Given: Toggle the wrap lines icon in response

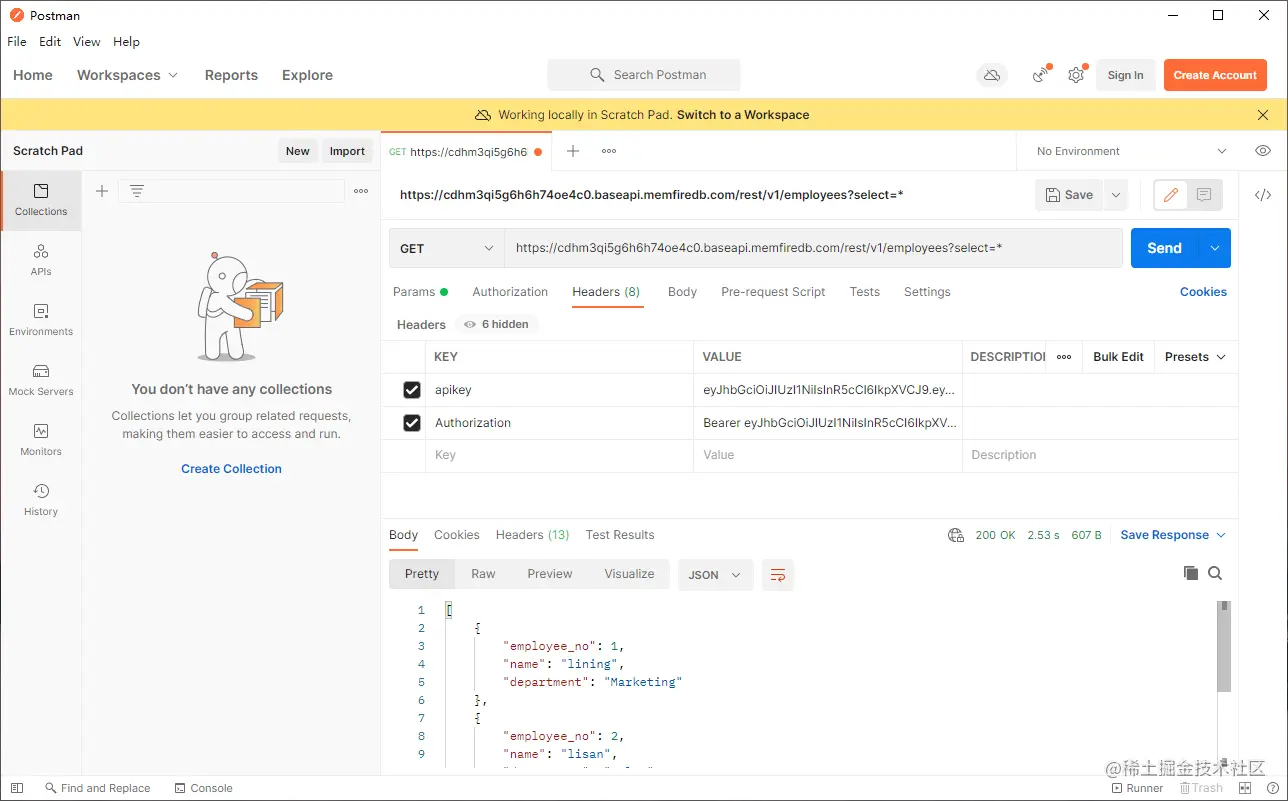Looking at the screenshot, I should tap(778, 575).
